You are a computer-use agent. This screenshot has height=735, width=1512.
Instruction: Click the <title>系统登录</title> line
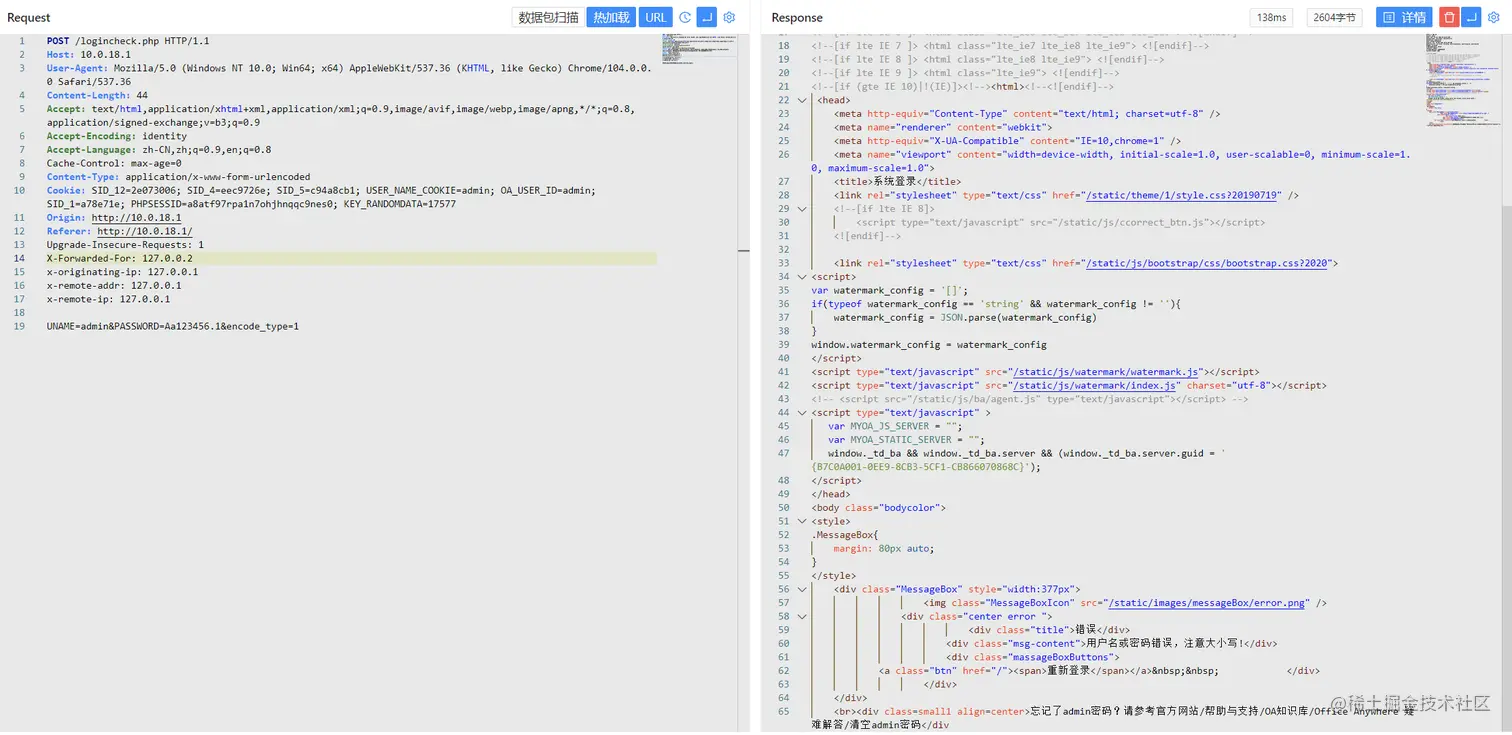[x=897, y=182]
